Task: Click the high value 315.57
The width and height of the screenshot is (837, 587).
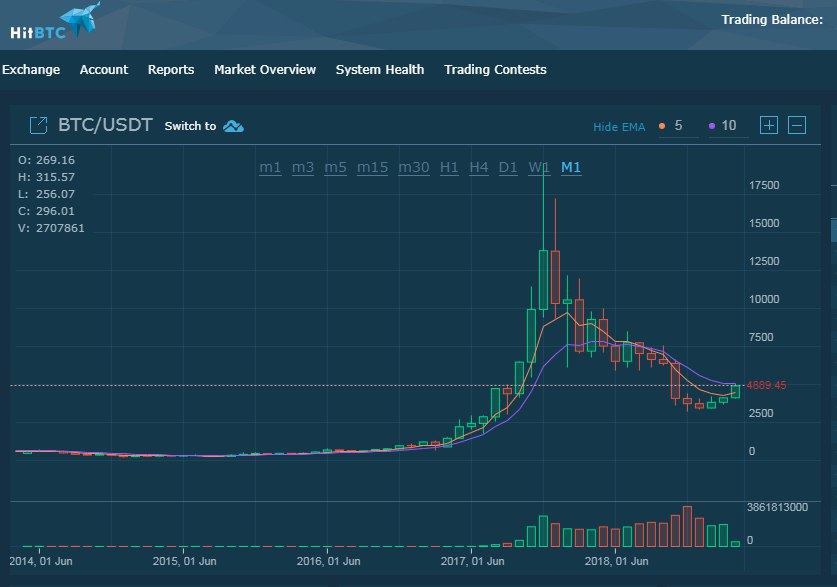Action: (55, 177)
